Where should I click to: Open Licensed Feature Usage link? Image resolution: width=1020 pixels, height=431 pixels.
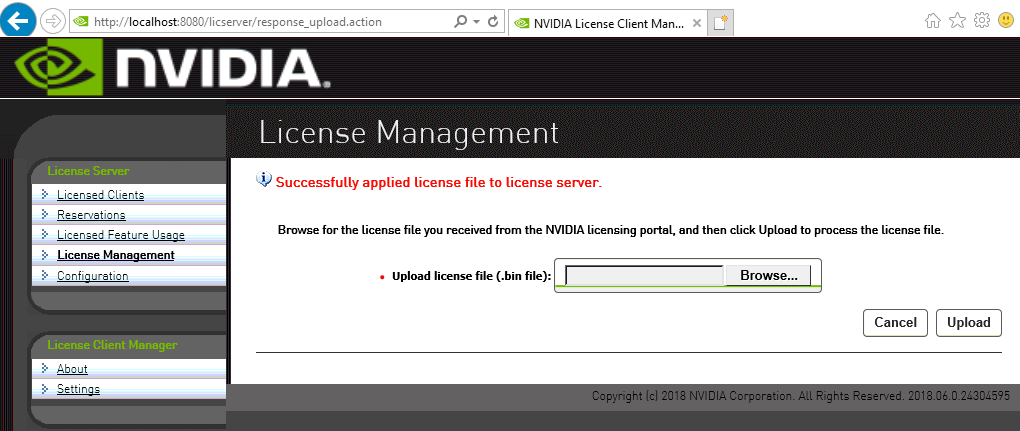tap(120, 235)
